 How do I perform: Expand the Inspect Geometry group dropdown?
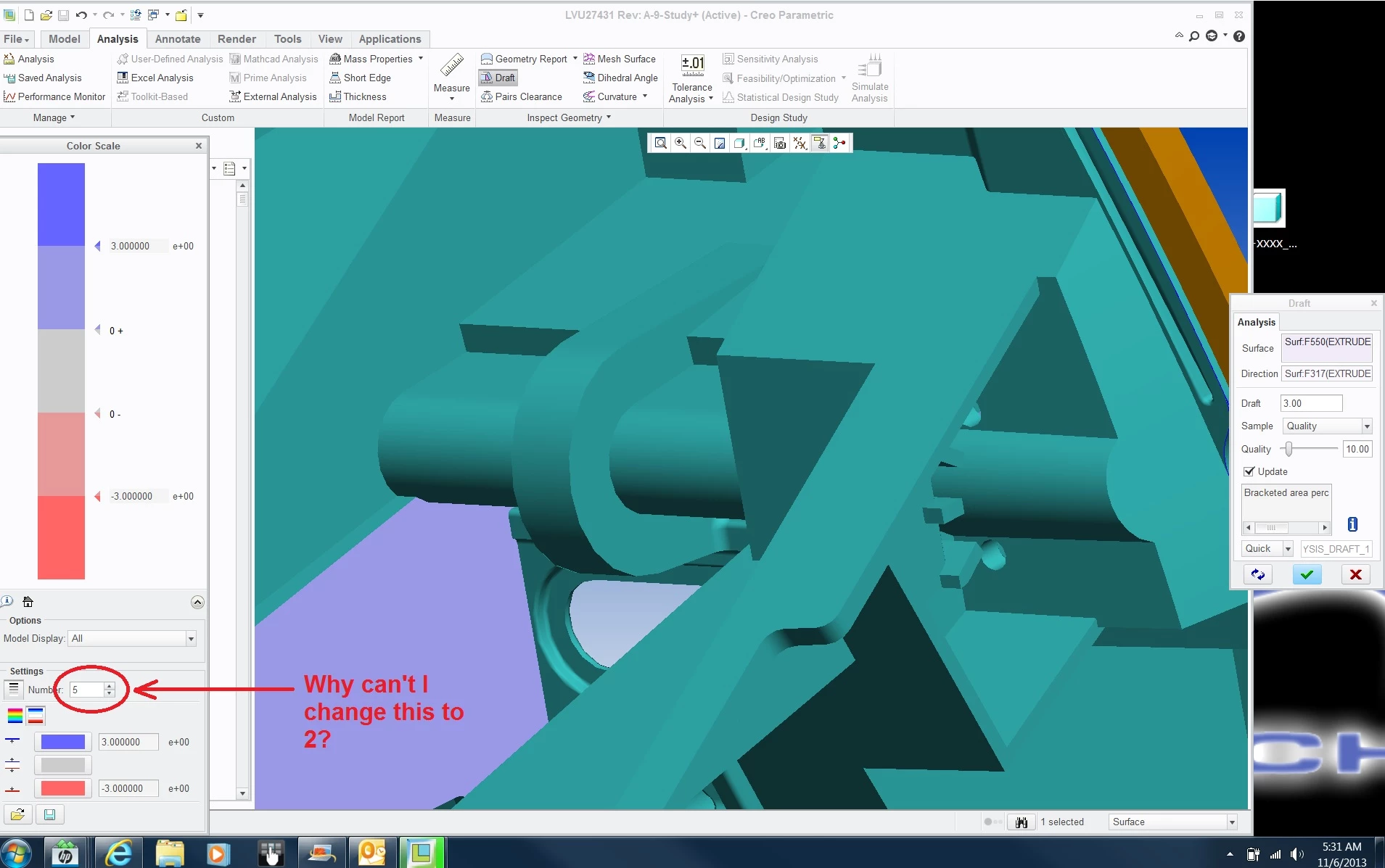pos(569,117)
